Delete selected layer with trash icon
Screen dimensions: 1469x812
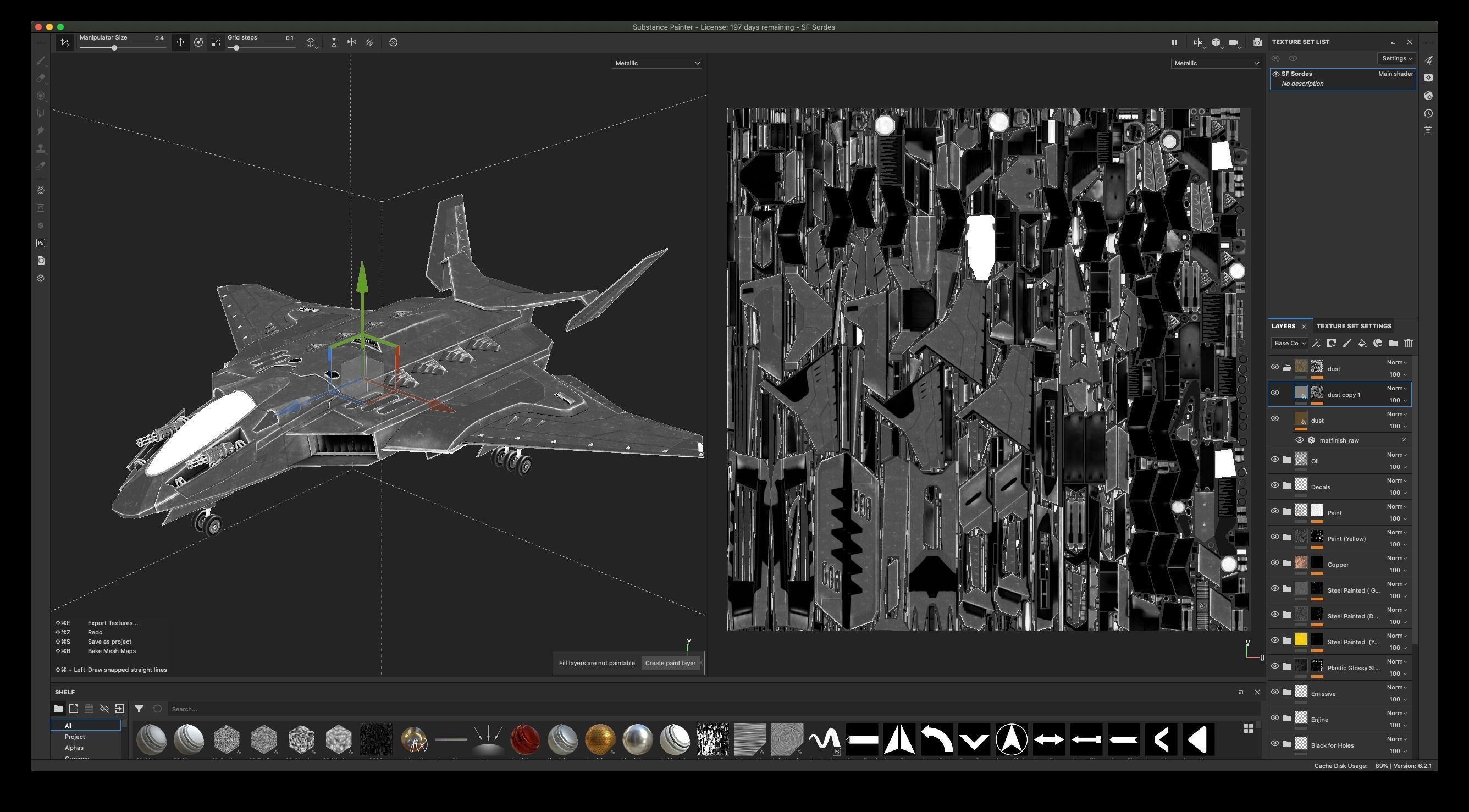[1409, 343]
